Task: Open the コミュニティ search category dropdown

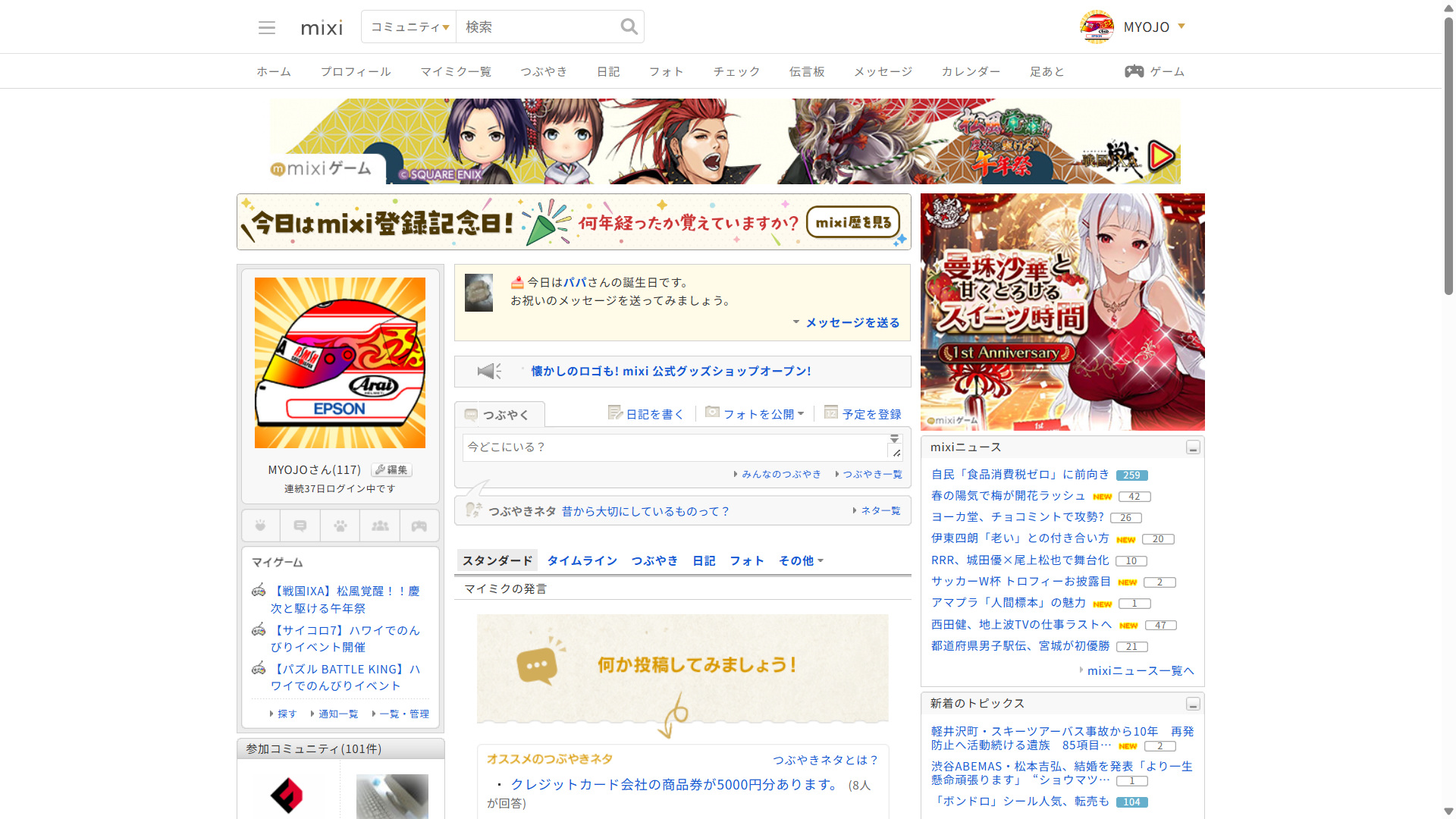Action: [x=409, y=27]
